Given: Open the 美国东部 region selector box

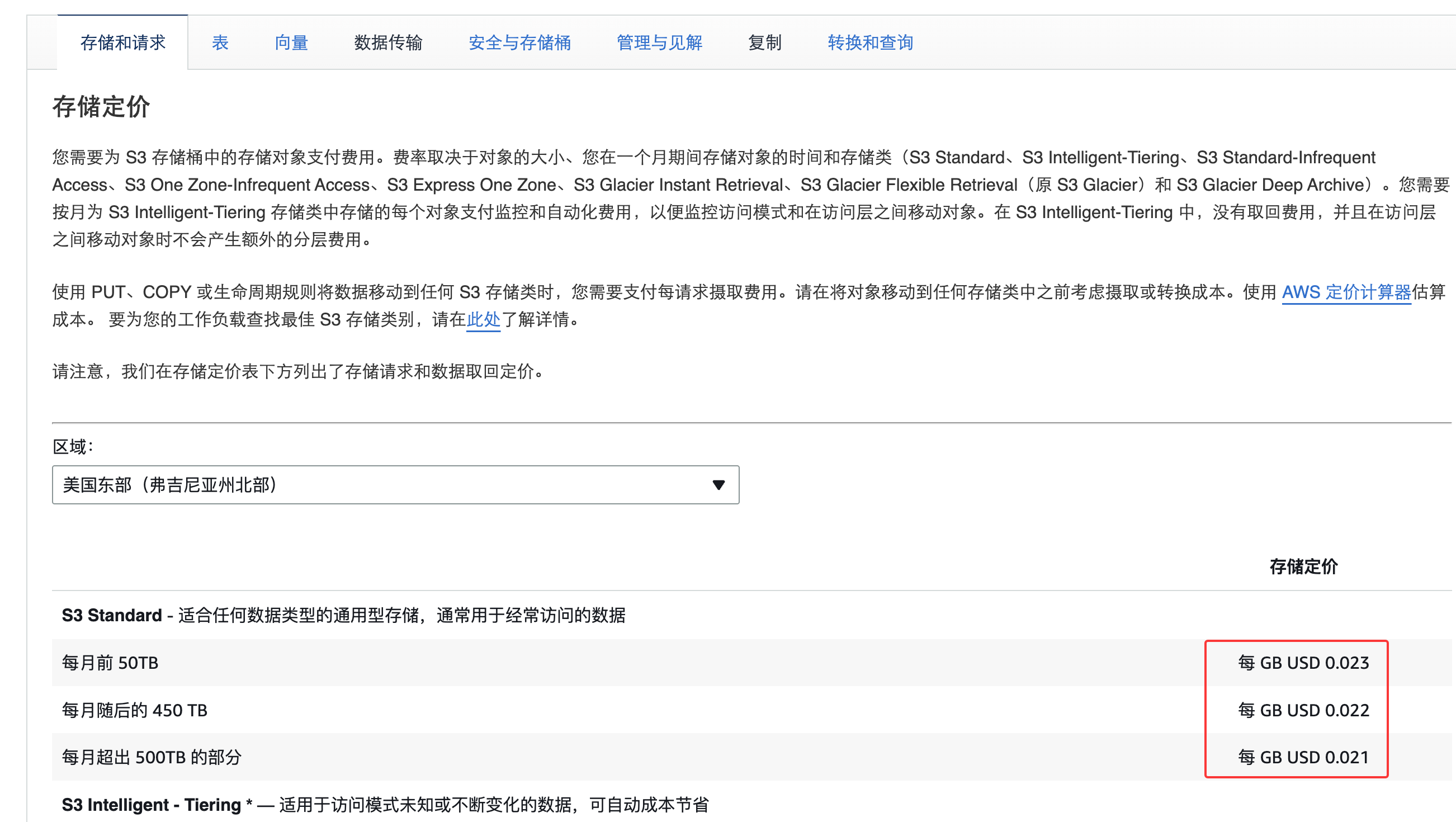Looking at the screenshot, I should pos(384,485).
